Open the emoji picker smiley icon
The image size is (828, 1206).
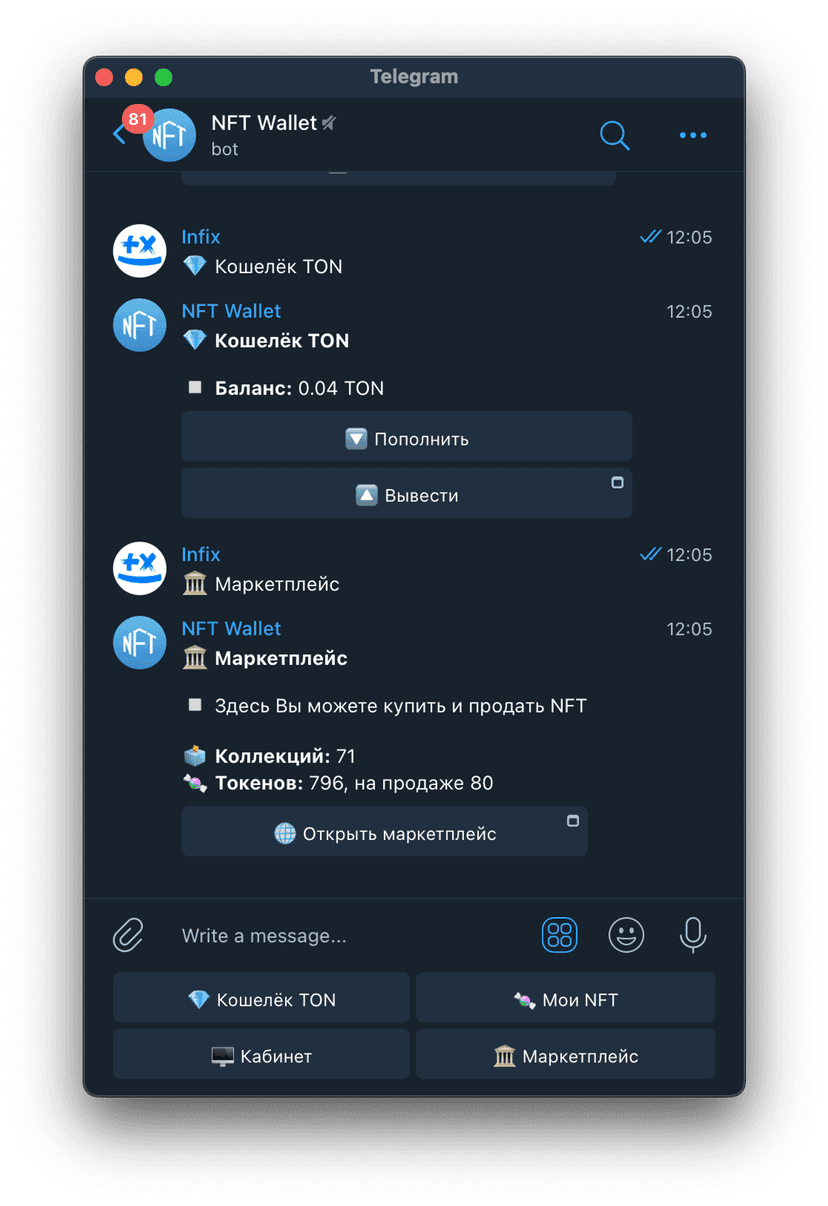626,936
